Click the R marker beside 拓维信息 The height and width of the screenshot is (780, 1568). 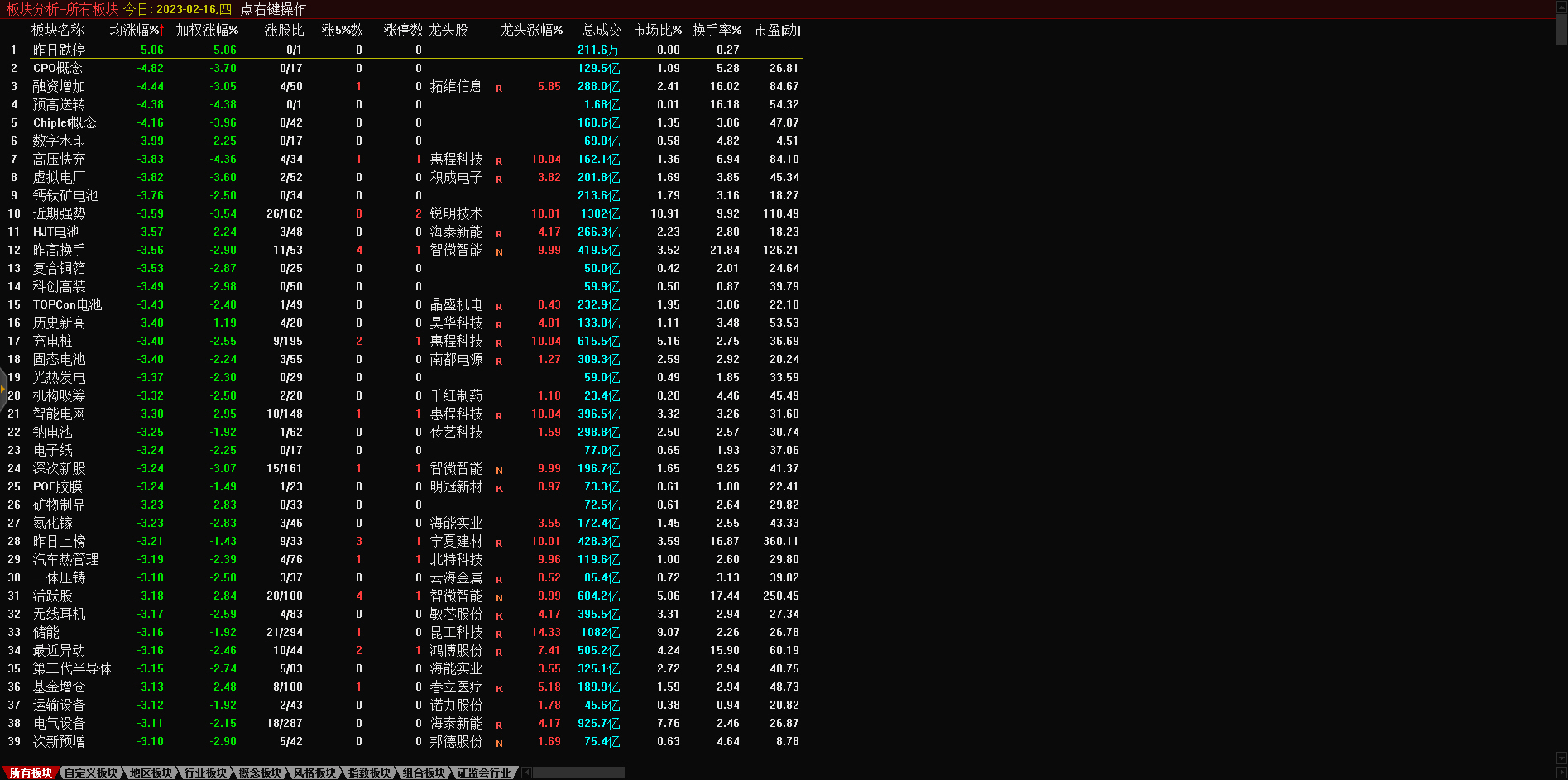coord(499,88)
